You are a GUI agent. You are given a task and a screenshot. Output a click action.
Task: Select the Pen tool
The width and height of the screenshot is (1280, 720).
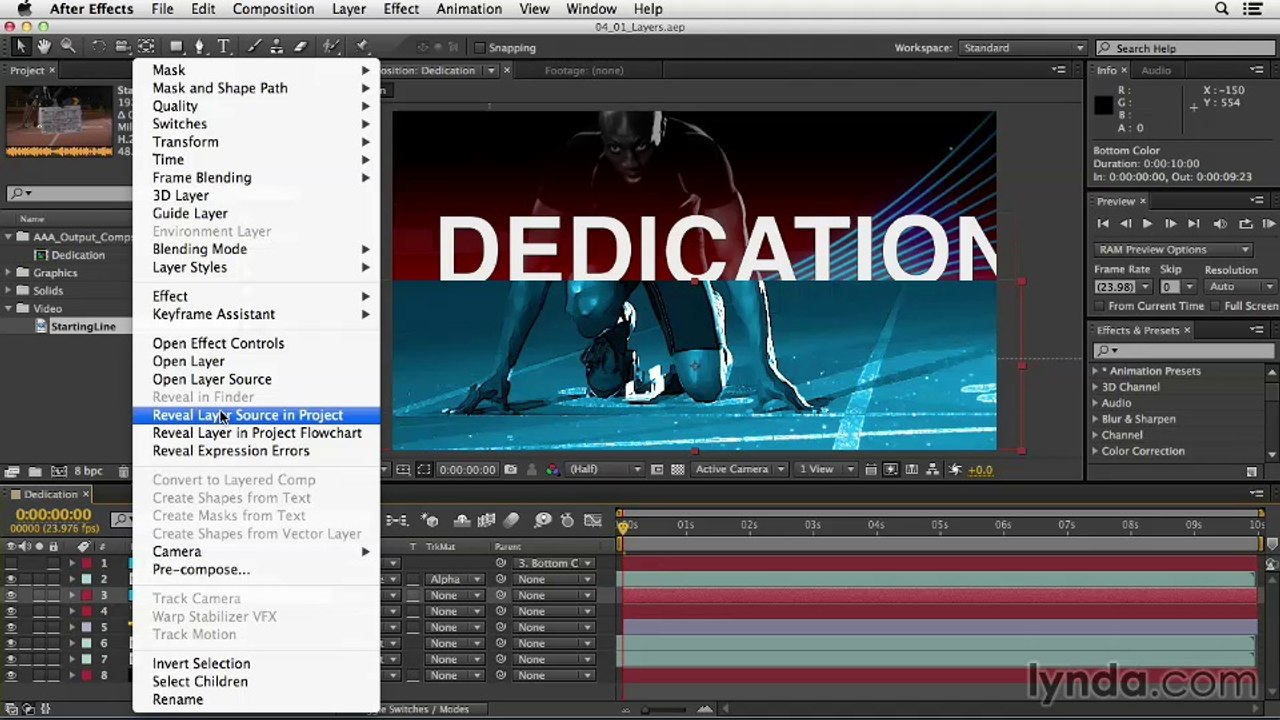tap(200, 47)
